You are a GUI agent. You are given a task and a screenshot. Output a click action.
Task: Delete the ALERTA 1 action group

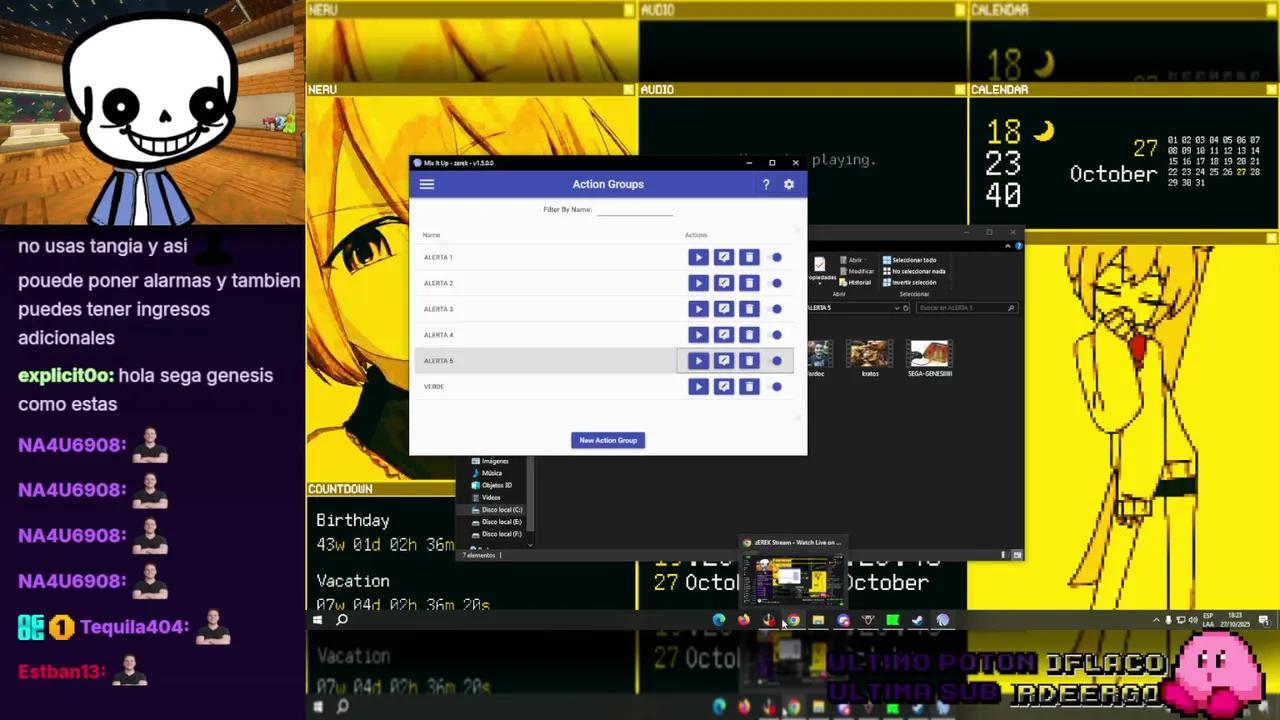pyautogui.click(x=749, y=257)
